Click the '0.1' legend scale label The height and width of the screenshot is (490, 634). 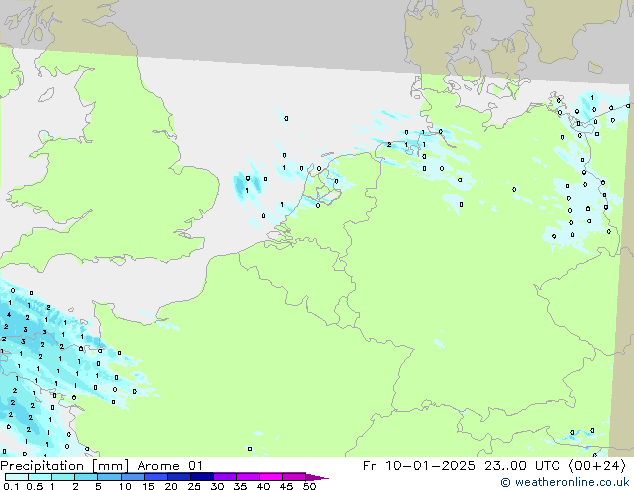pos(11,486)
